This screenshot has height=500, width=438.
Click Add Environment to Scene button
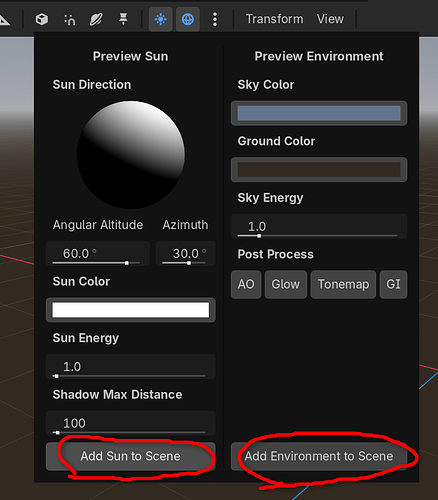click(319, 456)
